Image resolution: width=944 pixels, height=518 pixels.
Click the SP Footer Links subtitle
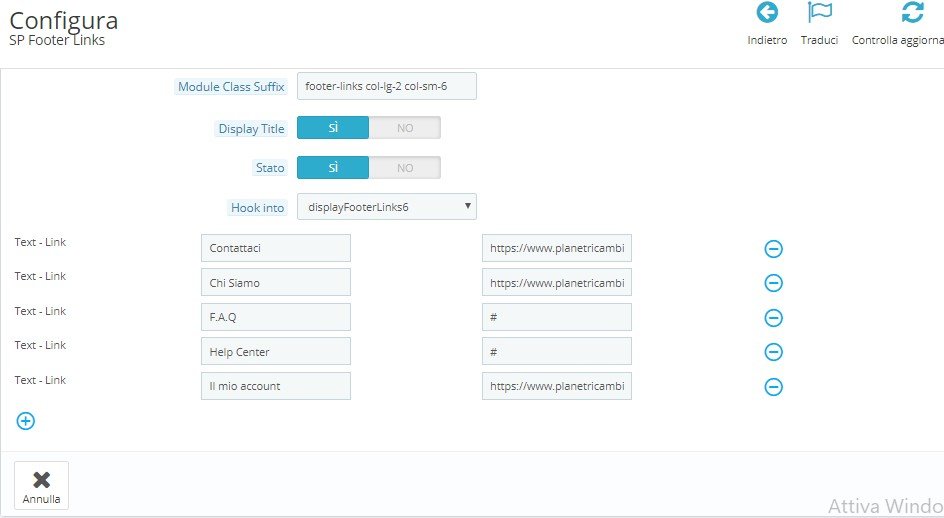coord(57,40)
